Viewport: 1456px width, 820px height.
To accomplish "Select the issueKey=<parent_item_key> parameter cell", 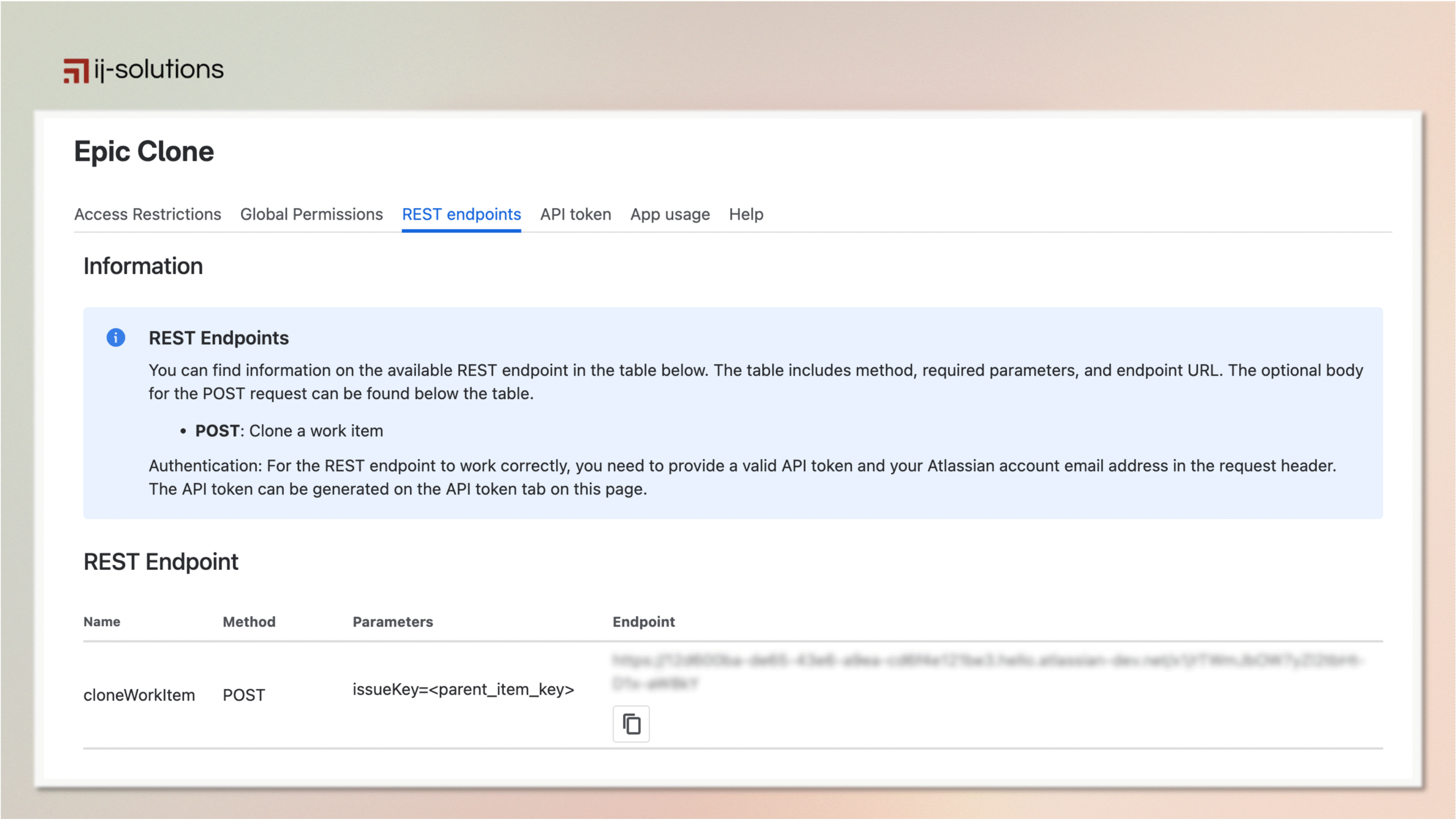I will 464,690.
